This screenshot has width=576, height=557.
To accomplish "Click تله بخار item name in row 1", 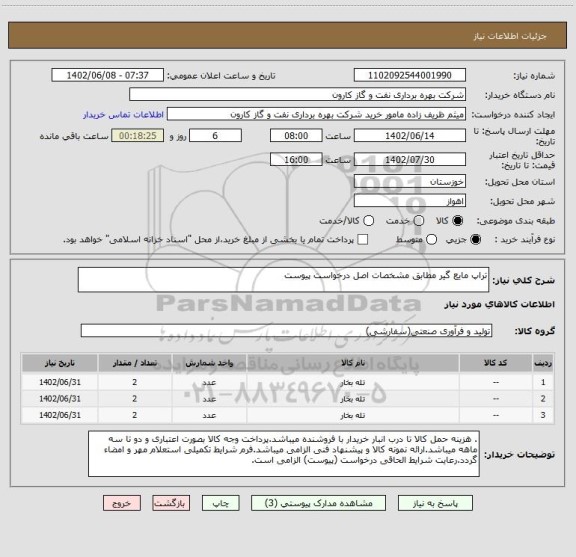I will coord(353,382).
